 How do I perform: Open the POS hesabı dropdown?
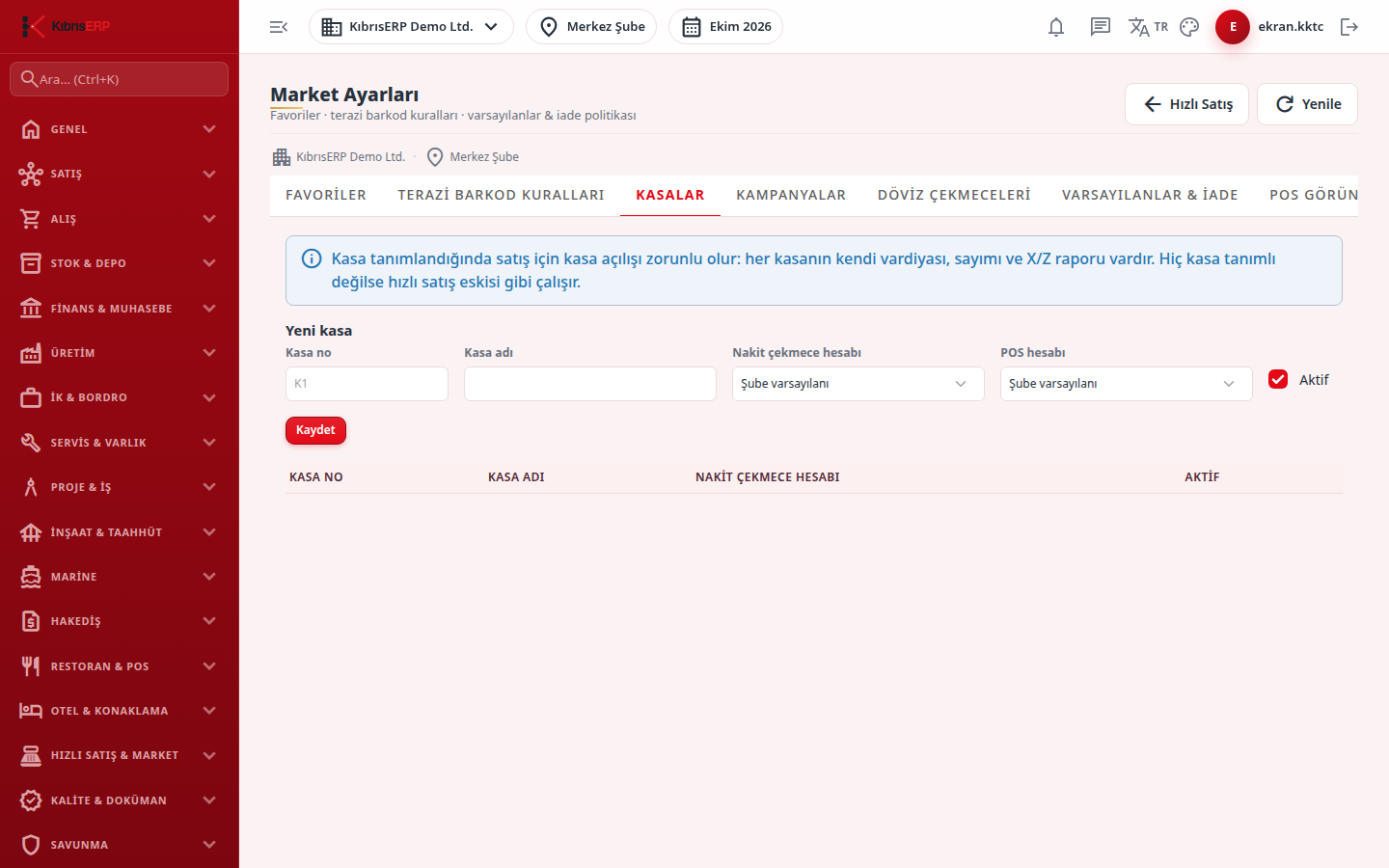point(1127,384)
